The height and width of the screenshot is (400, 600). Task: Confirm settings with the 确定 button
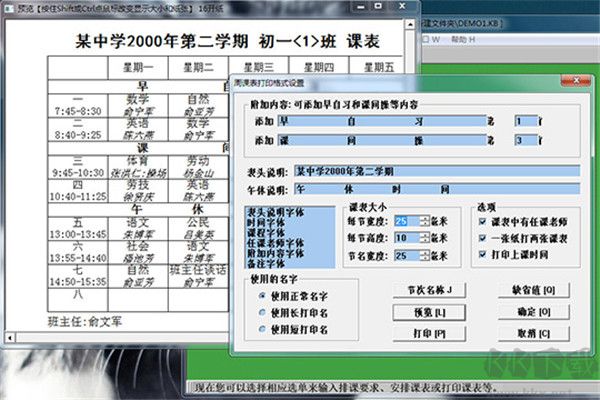tap(530, 312)
